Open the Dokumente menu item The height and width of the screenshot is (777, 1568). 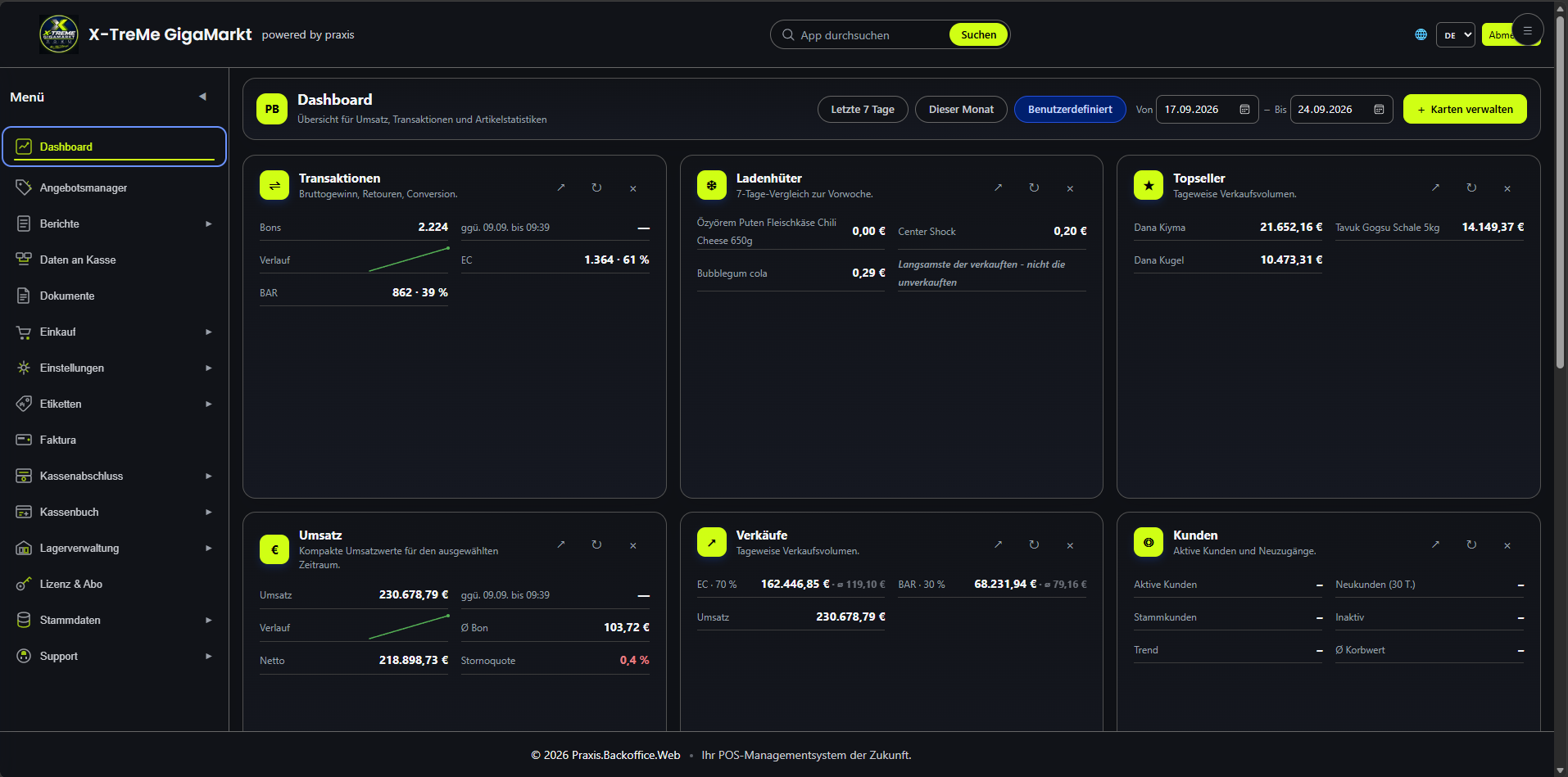tap(115, 296)
